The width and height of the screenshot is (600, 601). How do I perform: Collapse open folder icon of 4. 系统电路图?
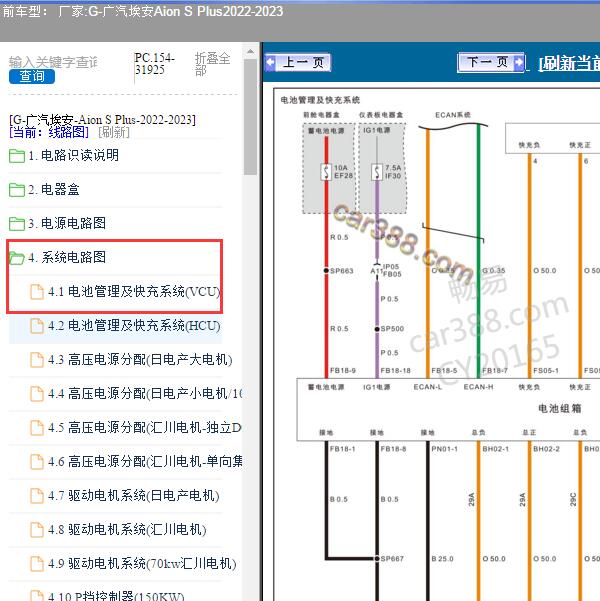coord(17,258)
